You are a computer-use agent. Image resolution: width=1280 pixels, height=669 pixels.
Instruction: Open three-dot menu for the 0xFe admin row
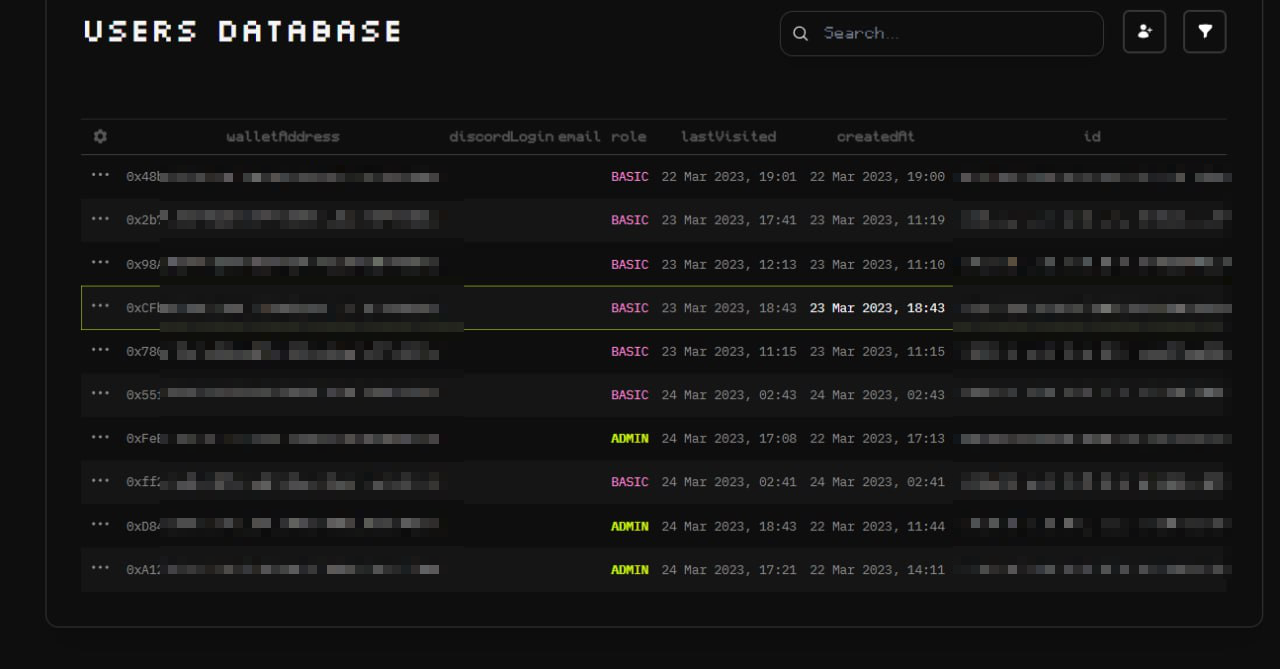click(x=100, y=437)
